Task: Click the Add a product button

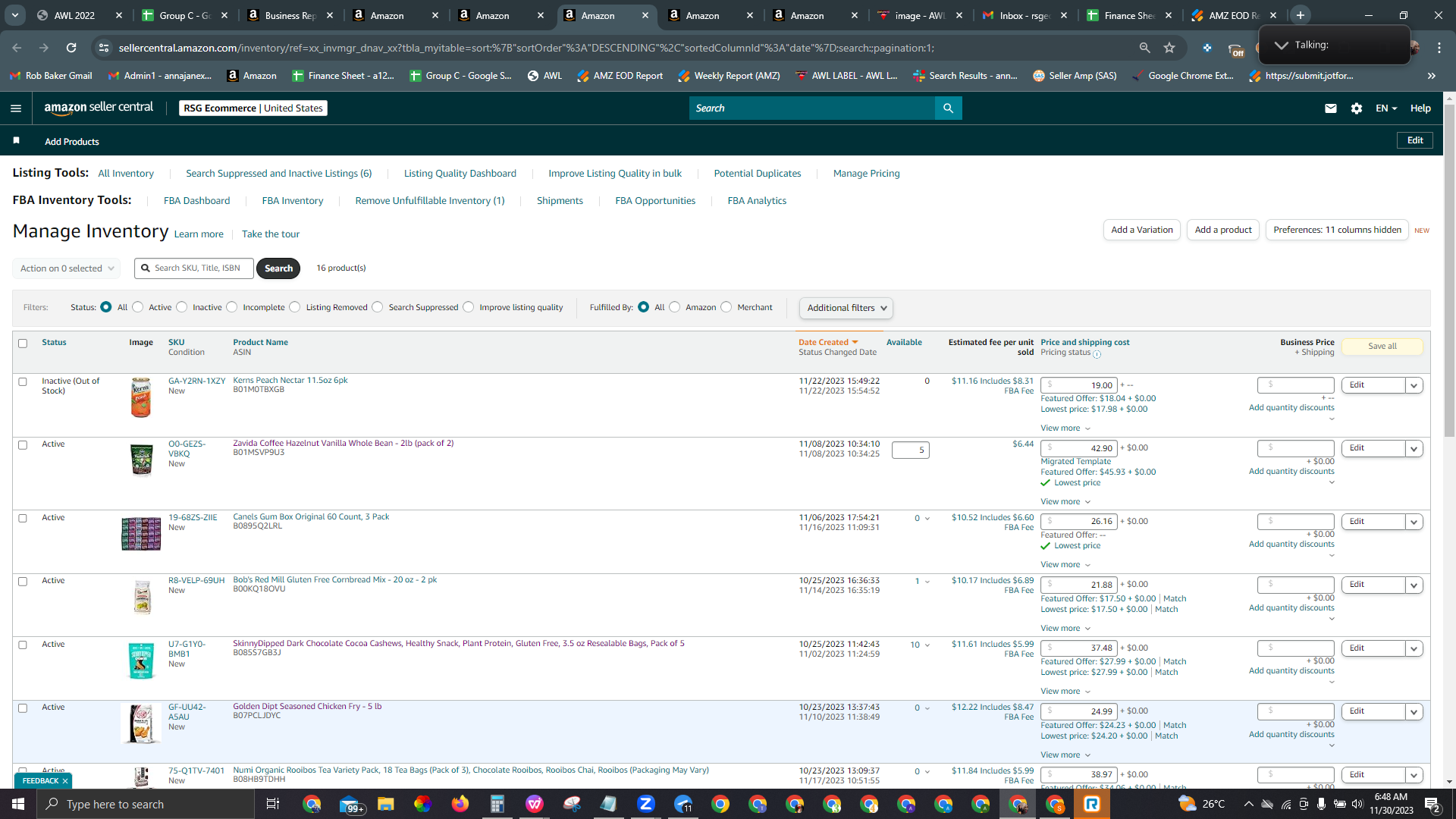Action: click(x=1223, y=230)
